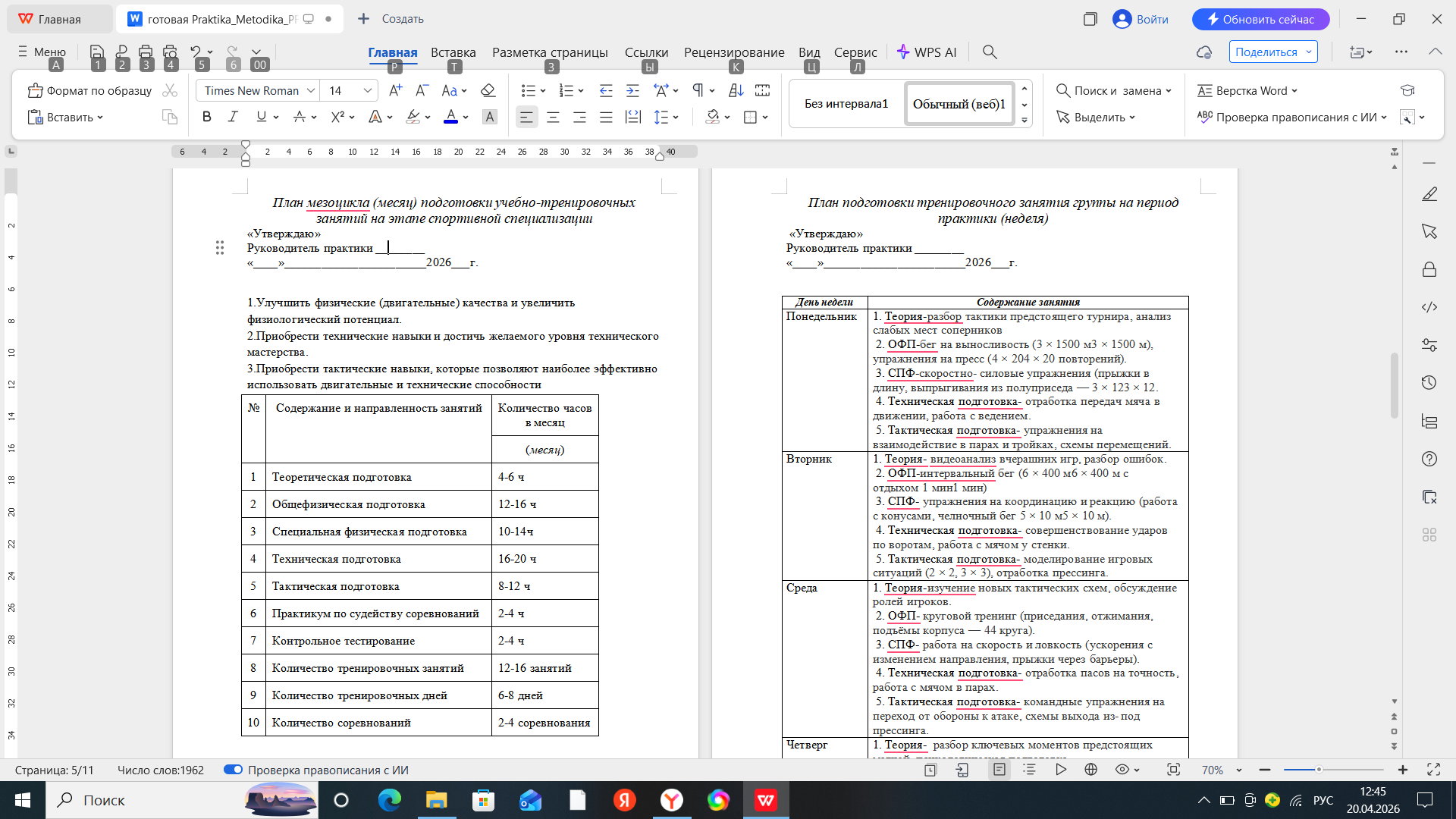
Task: Click the increase font size icon
Action: pos(395,90)
